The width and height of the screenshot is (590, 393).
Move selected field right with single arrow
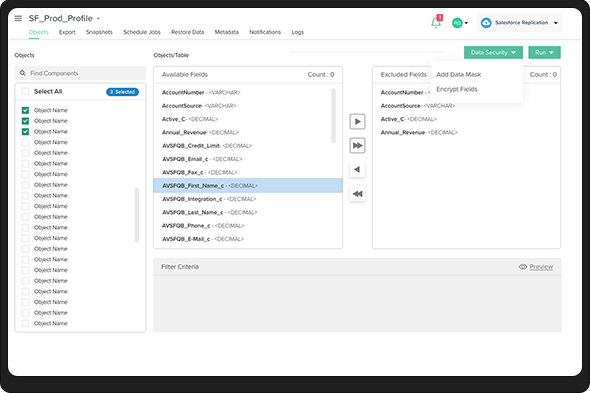point(357,122)
